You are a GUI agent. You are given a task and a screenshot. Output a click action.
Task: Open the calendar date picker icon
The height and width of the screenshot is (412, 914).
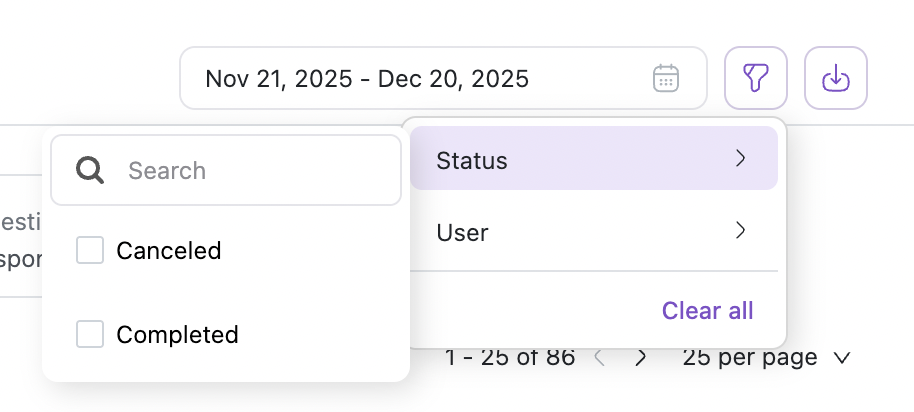coord(666,78)
